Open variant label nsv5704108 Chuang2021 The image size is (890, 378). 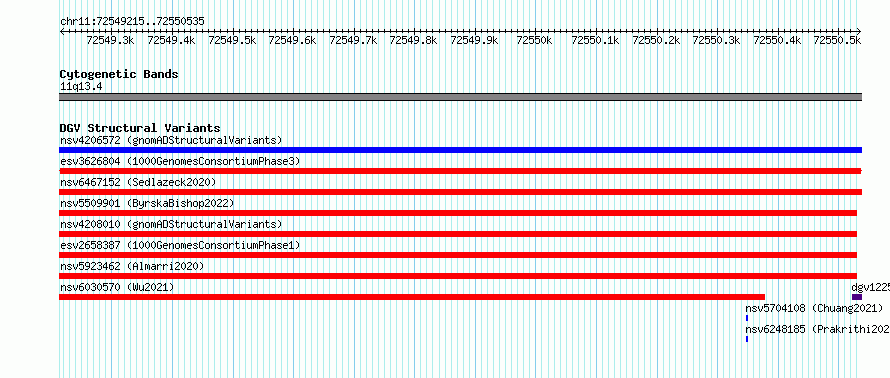tap(814, 308)
